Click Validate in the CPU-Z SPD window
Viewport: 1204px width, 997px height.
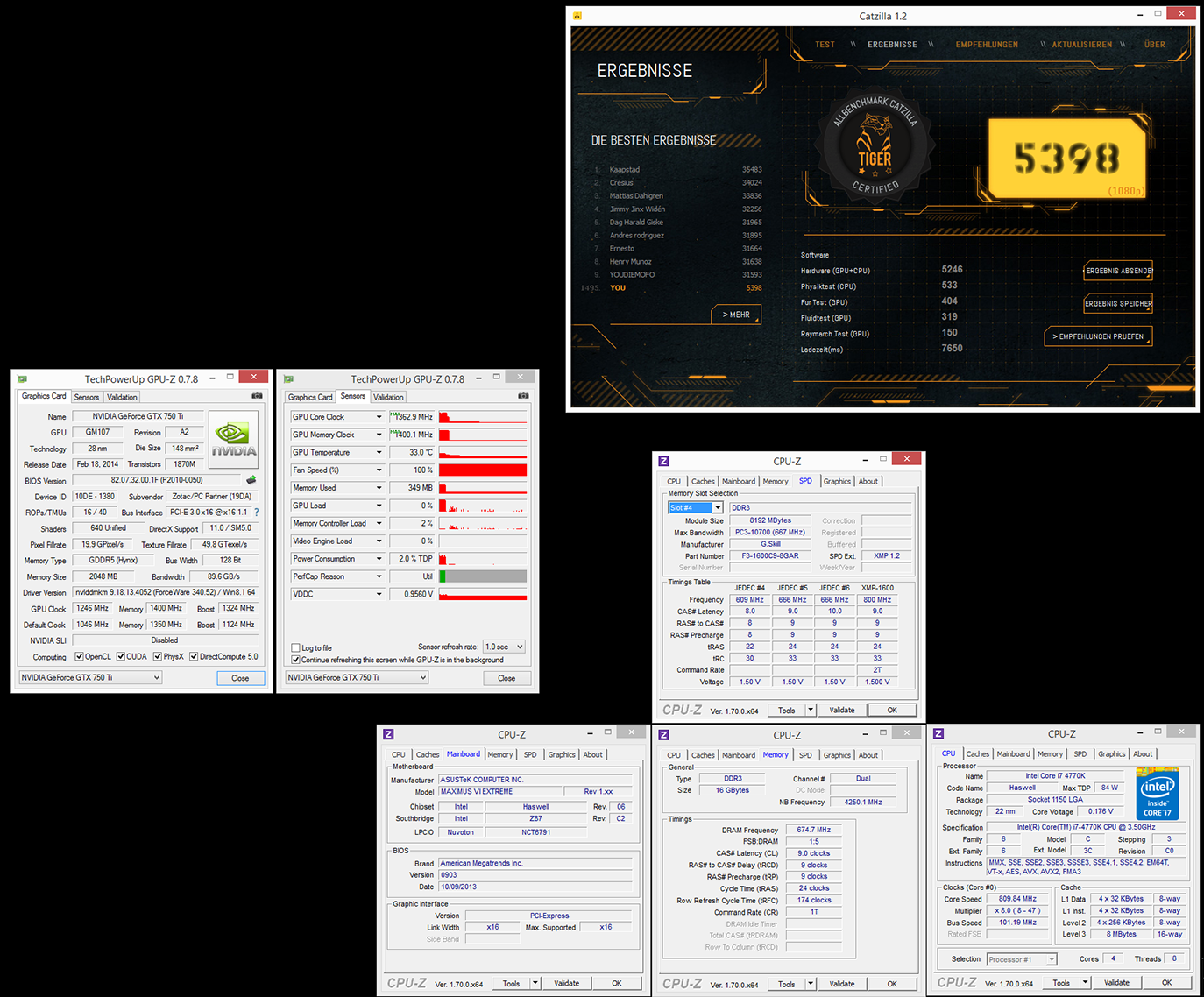[x=842, y=710]
